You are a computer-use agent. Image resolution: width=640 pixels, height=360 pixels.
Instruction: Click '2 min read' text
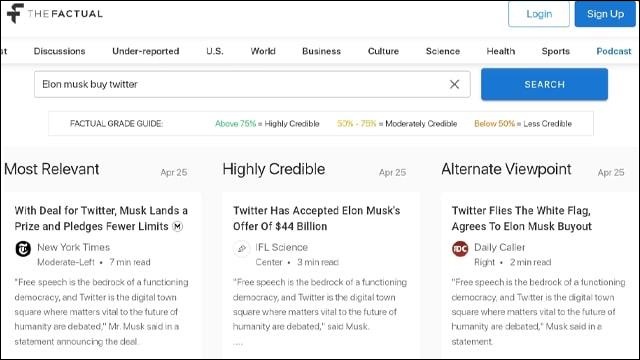pyautogui.click(x=530, y=262)
